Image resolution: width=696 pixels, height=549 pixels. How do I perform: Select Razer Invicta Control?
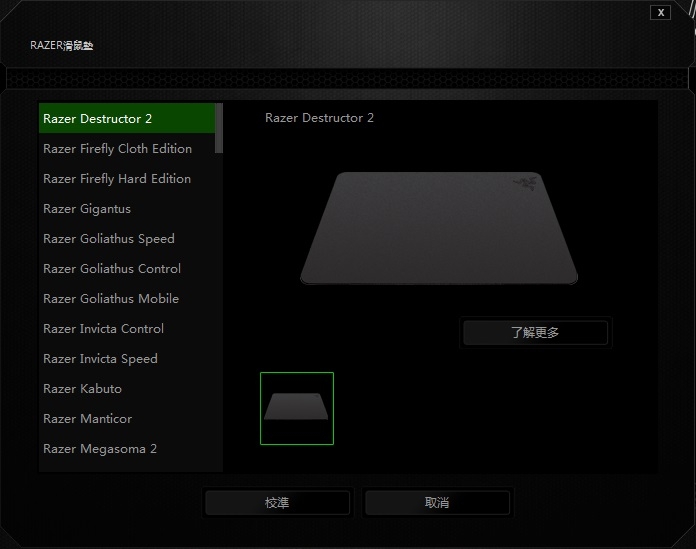pyautogui.click(x=127, y=328)
